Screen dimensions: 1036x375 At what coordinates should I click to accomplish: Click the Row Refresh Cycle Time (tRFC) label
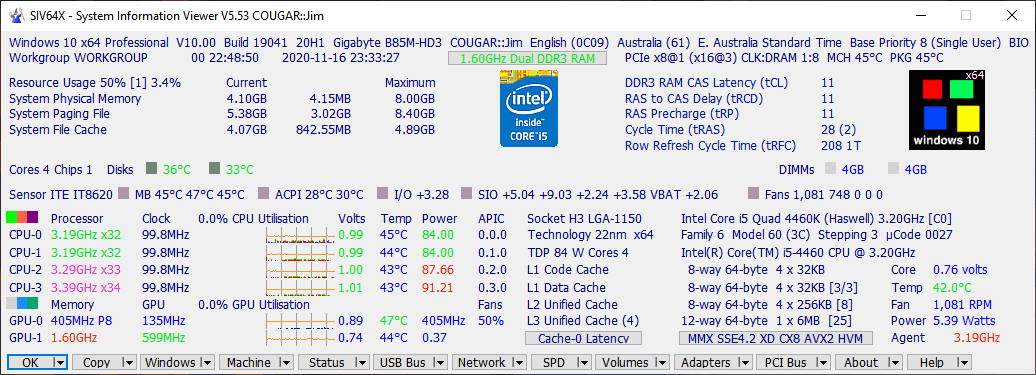[x=710, y=145]
